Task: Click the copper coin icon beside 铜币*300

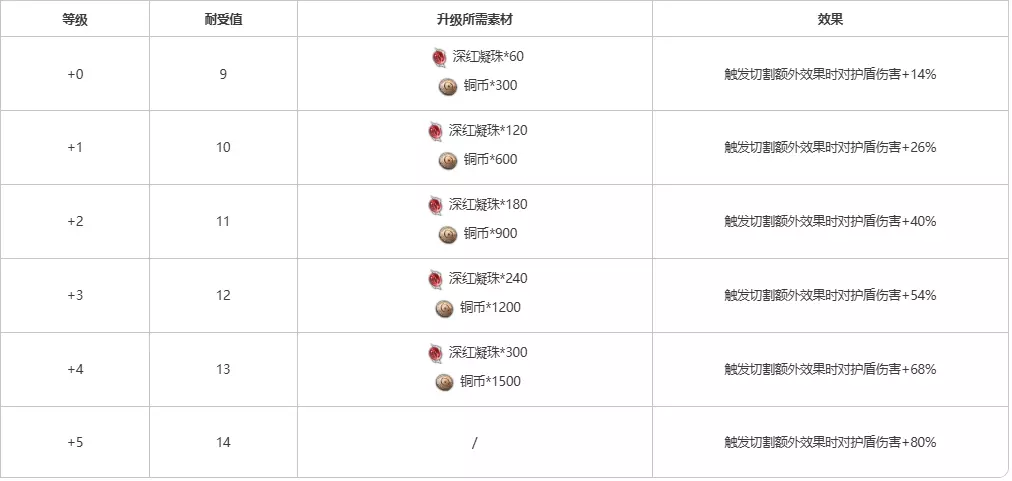Action: (x=447, y=86)
